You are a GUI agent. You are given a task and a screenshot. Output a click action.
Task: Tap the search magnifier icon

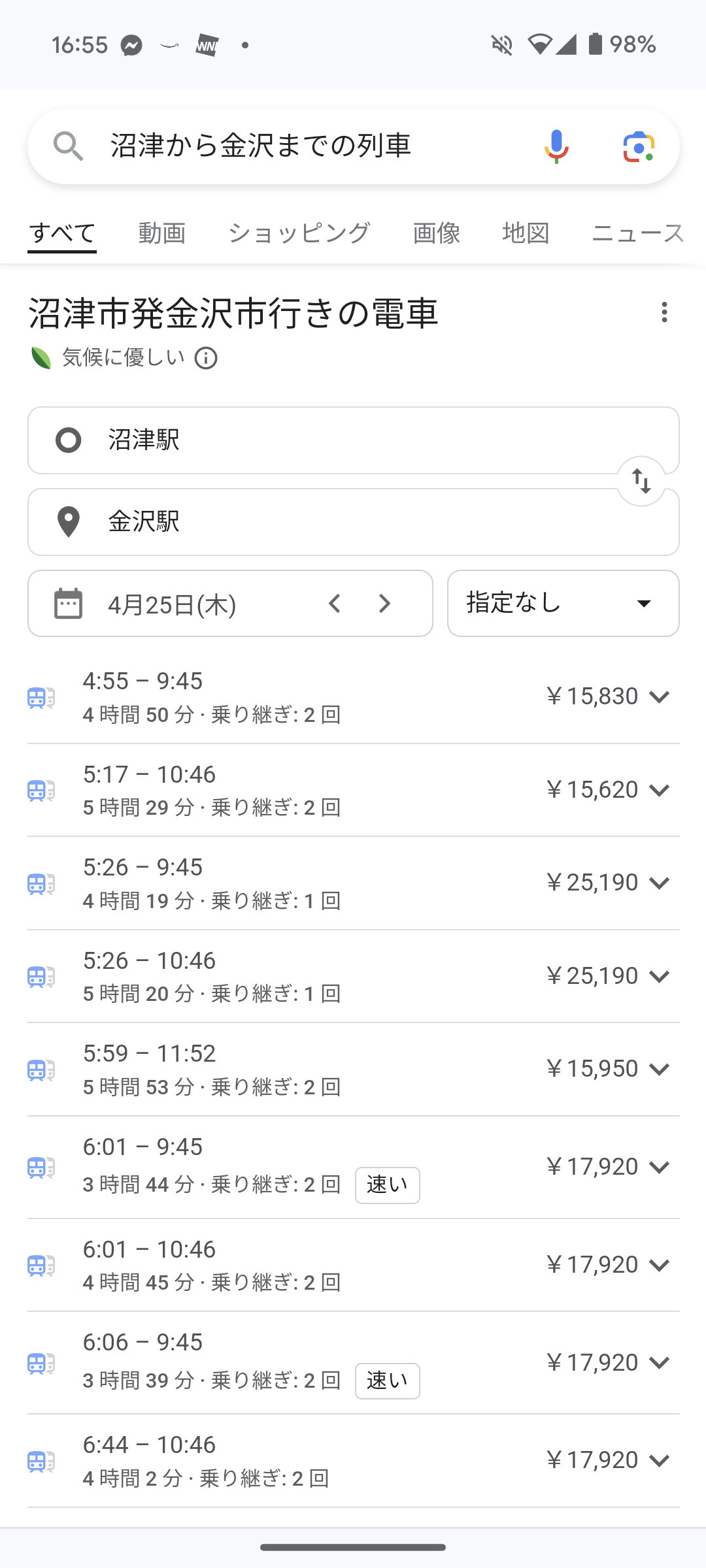(x=68, y=146)
